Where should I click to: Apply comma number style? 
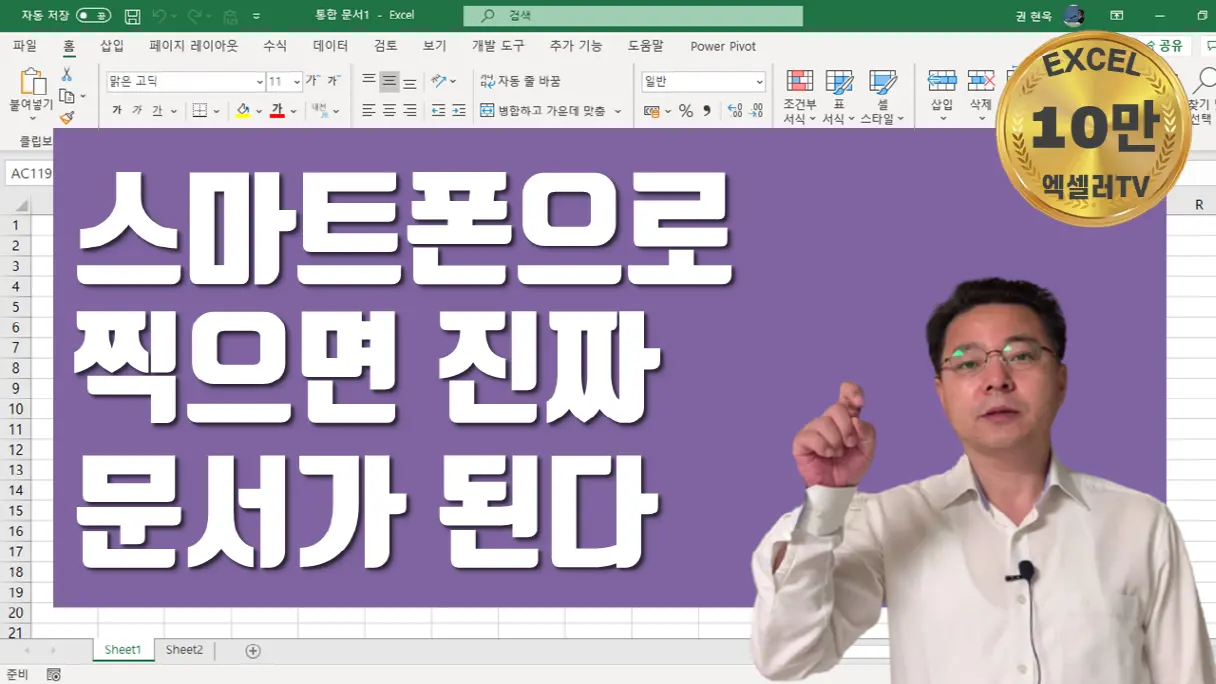(x=705, y=109)
